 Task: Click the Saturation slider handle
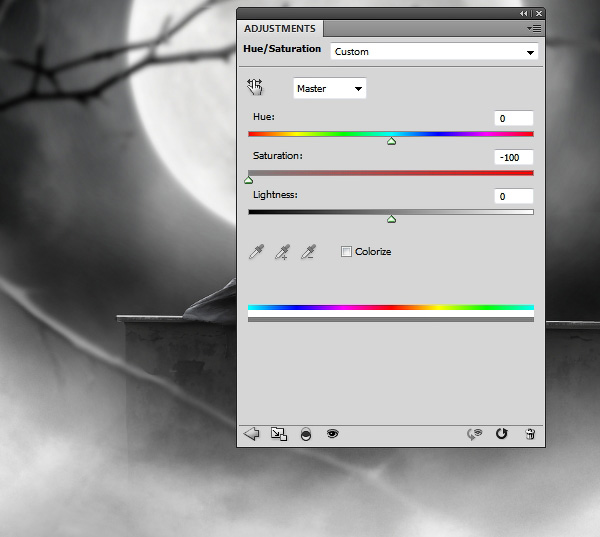(249, 180)
